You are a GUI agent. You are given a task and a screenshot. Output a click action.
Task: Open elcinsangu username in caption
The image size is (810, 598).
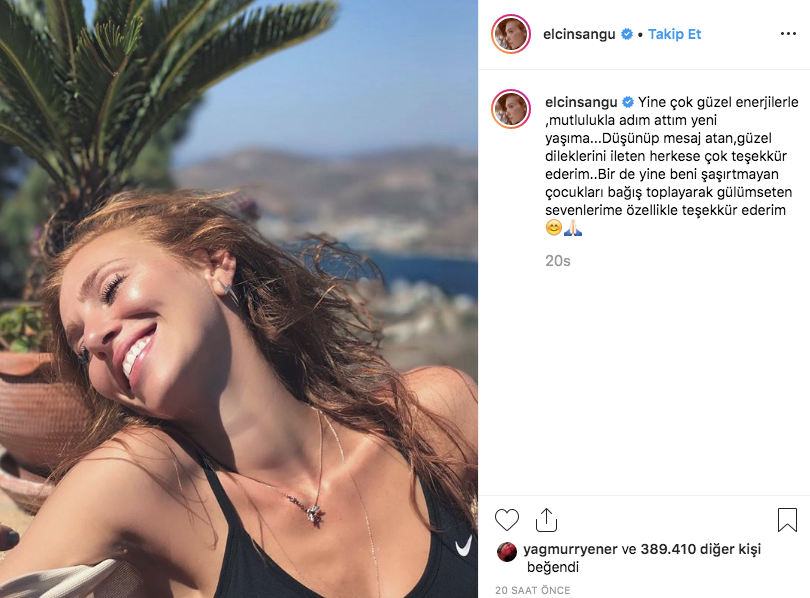[x=581, y=102]
